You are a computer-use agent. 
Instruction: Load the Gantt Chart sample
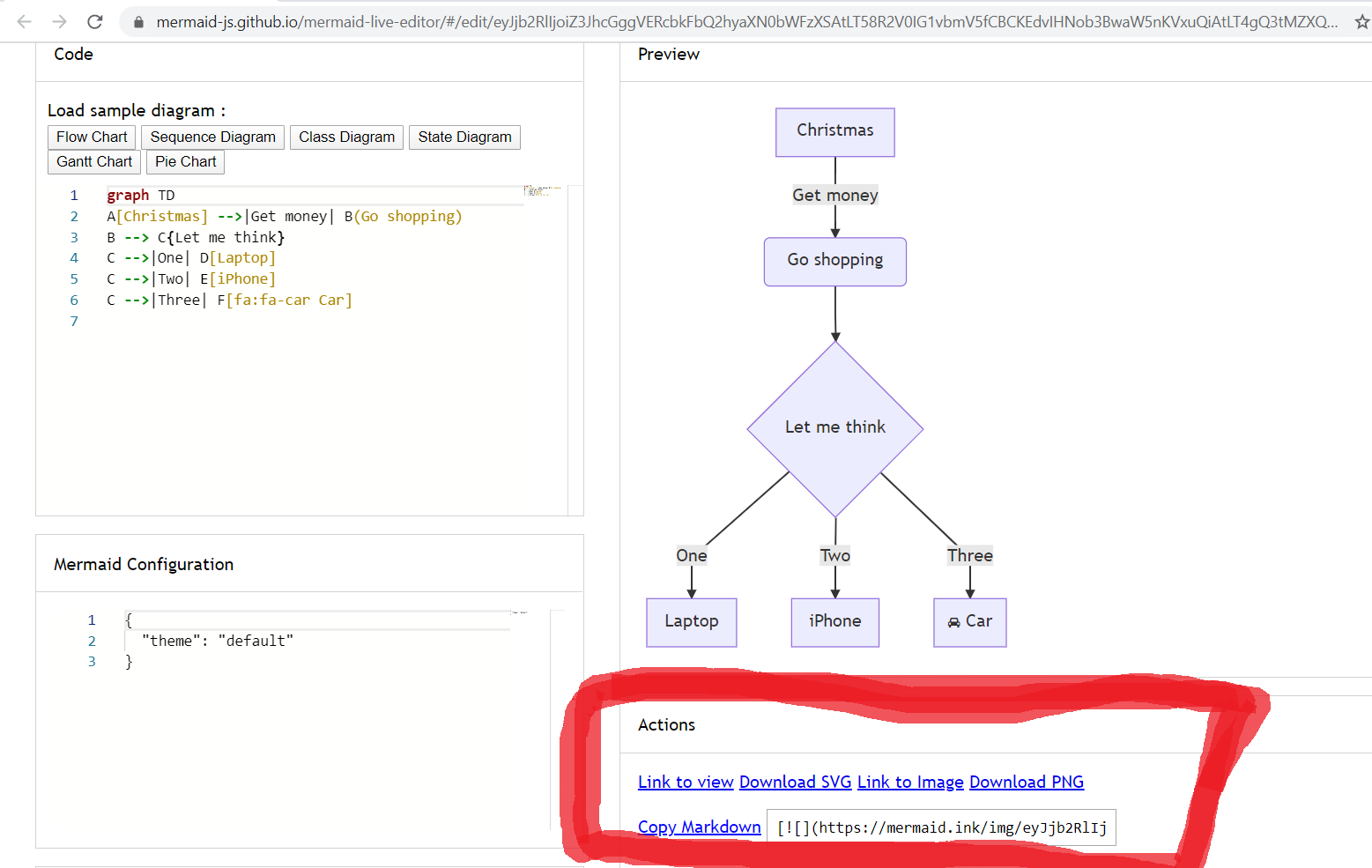point(94,162)
